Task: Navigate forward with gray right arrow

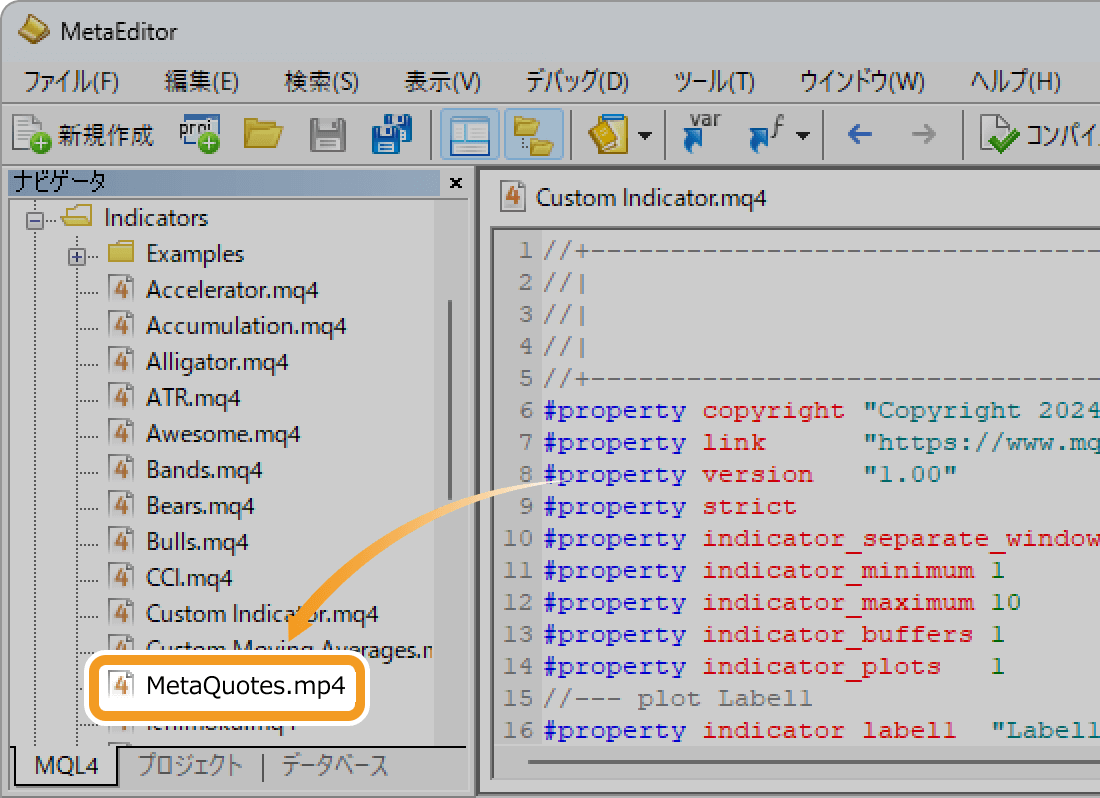Action: (924, 133)
